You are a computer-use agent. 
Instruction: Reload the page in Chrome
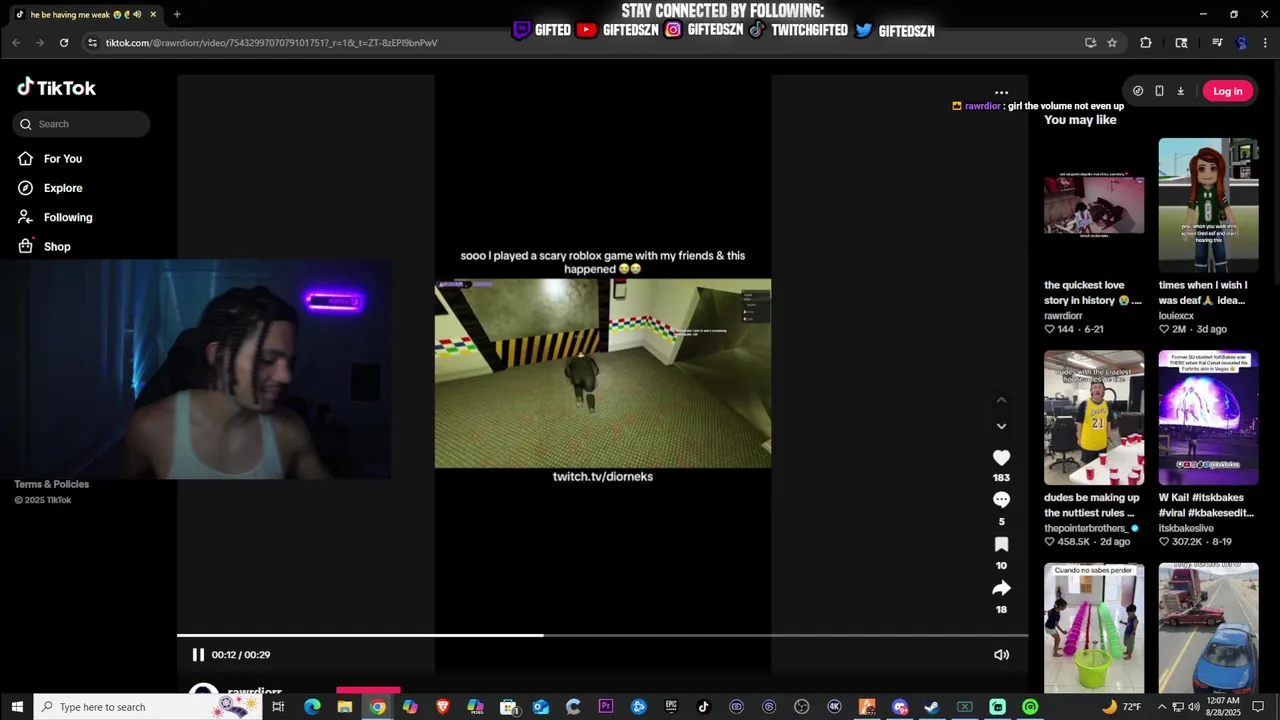pyautogui.click(x=64, y=43)
